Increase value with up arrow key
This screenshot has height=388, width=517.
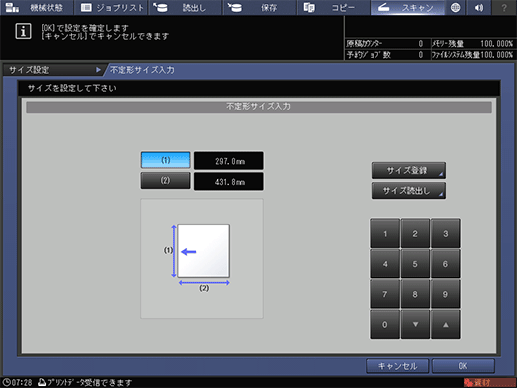coord(446,325)
